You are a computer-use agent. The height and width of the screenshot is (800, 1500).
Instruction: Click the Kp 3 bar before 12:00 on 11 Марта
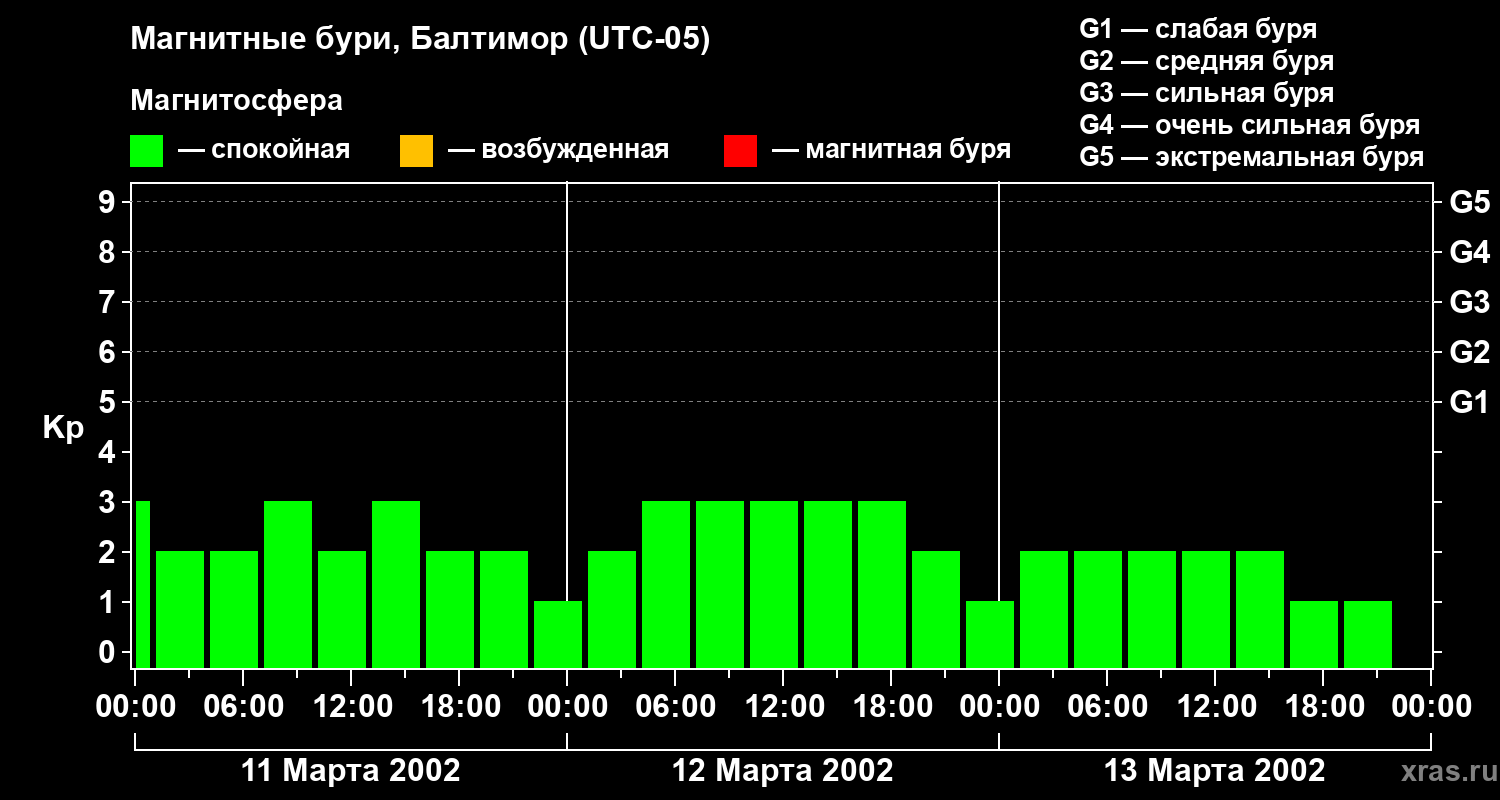288,584
